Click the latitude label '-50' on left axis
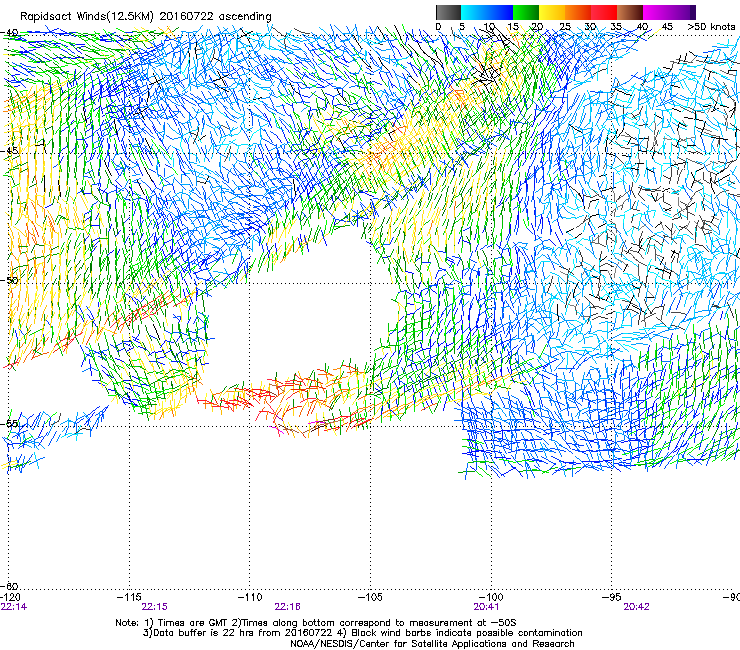740x650 pixels. coord(9,280)
